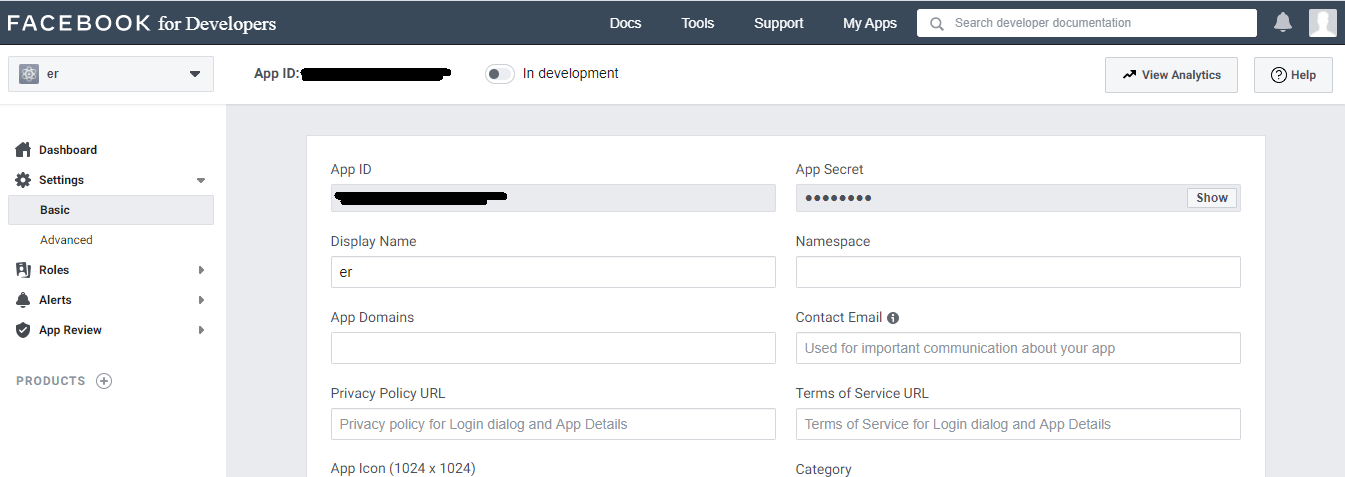Open the Tools menu
The image size is (1345, 477).
[698, 23]
